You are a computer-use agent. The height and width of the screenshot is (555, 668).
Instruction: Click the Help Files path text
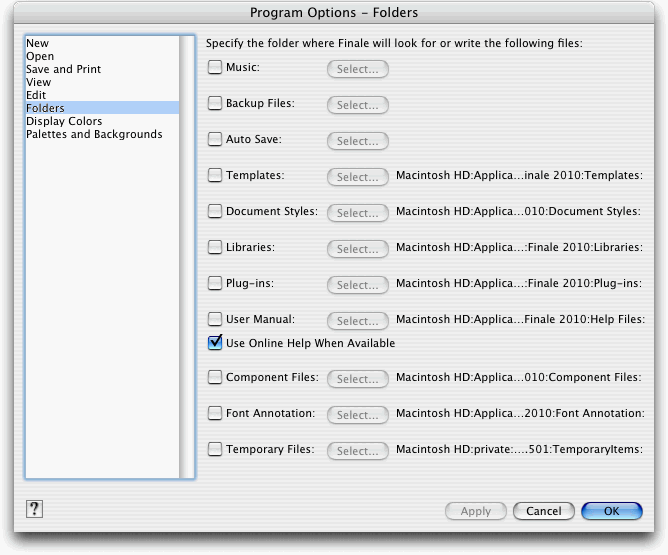click(520, 319)
